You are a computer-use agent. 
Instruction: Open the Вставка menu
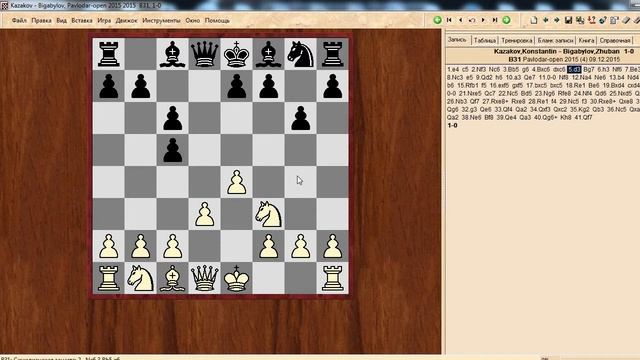coord(82,20)
